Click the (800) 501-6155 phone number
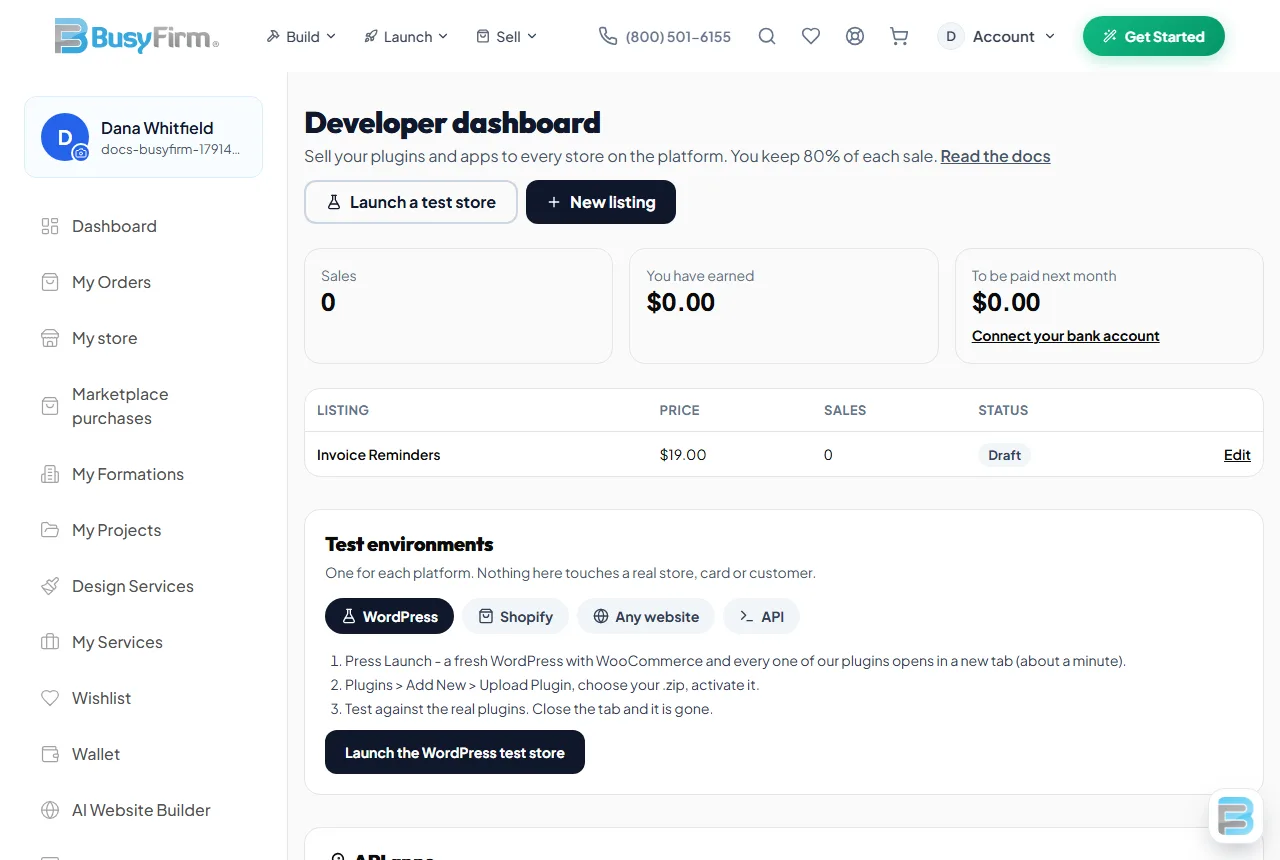The height and width of the screenshot is (860, 1280). click(x=678, y=36)
